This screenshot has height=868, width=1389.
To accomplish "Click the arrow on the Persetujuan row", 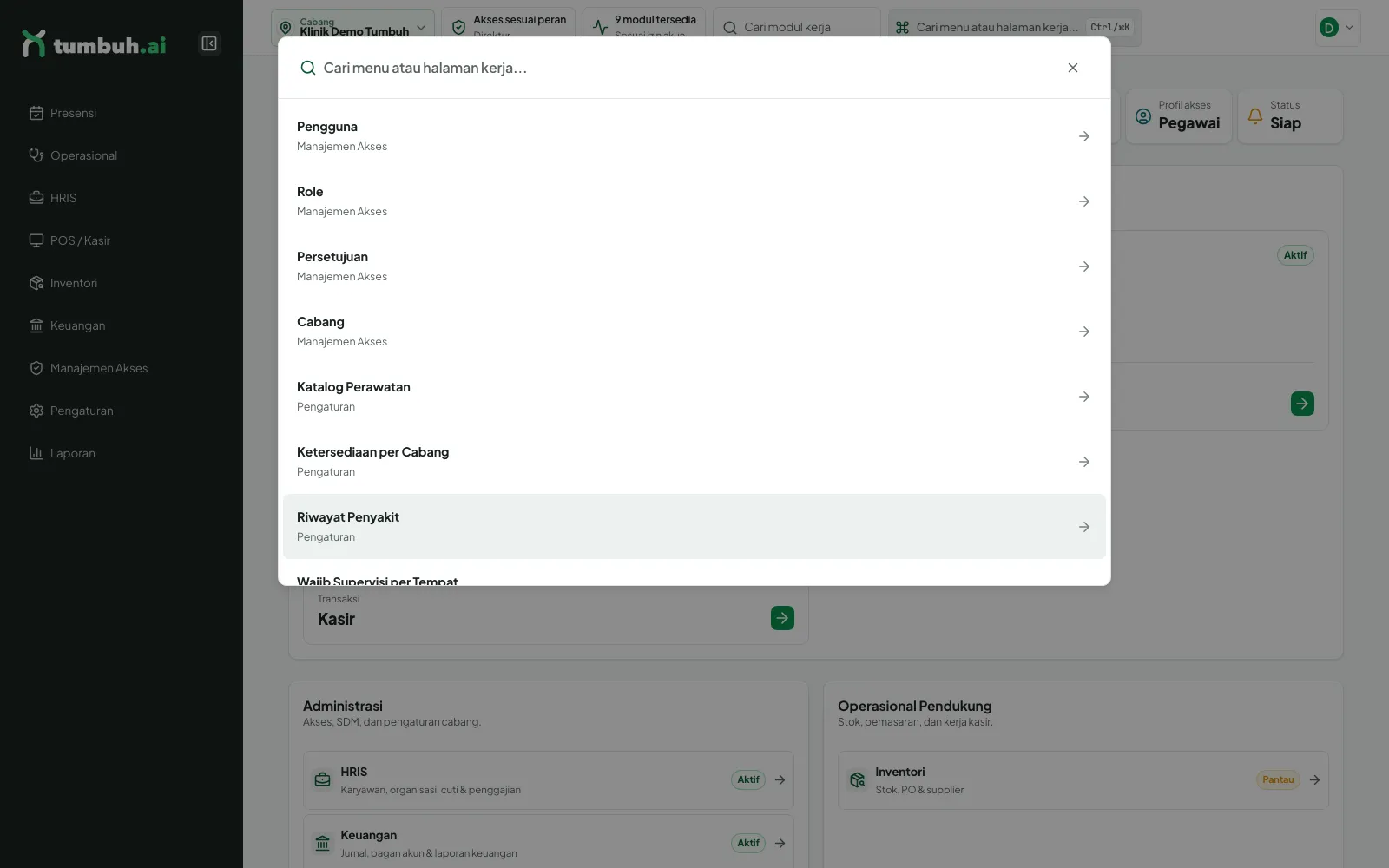I will coord(1084,266).
